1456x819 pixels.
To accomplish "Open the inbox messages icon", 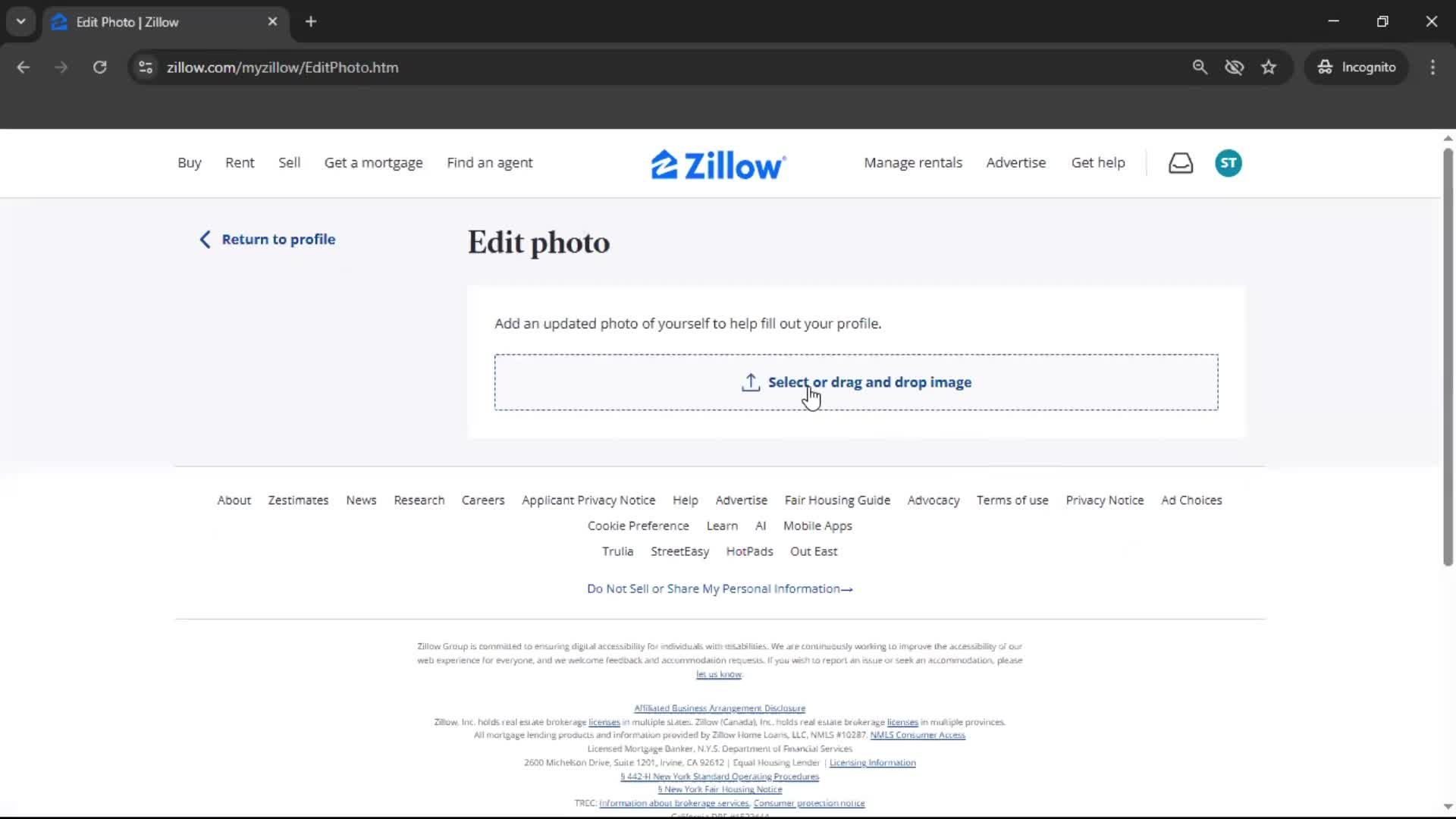I will 1181,163.
